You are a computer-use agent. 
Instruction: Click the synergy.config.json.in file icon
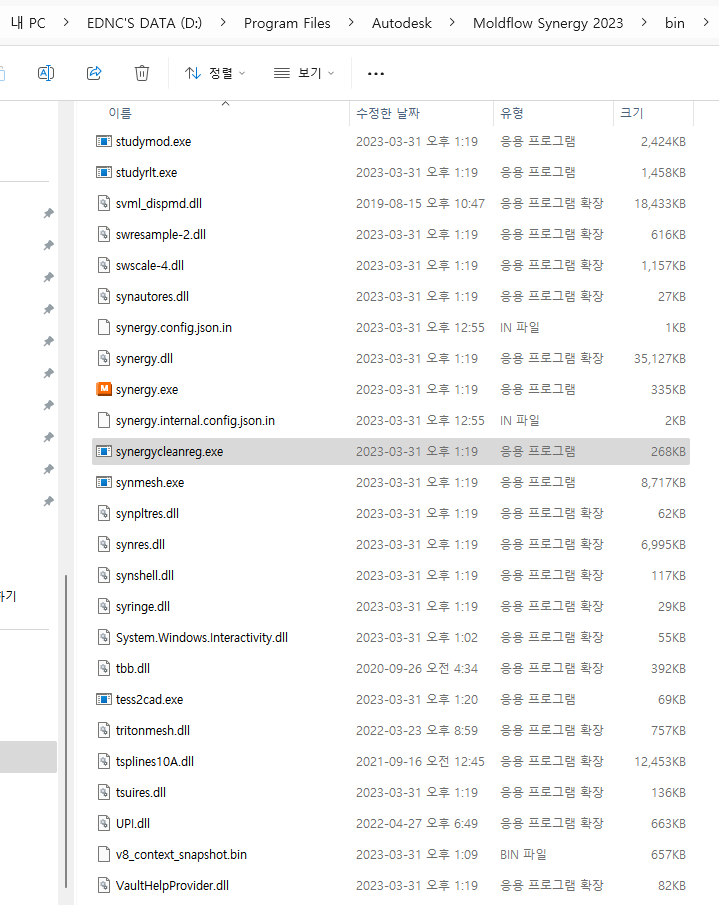[x=103, y=327]
